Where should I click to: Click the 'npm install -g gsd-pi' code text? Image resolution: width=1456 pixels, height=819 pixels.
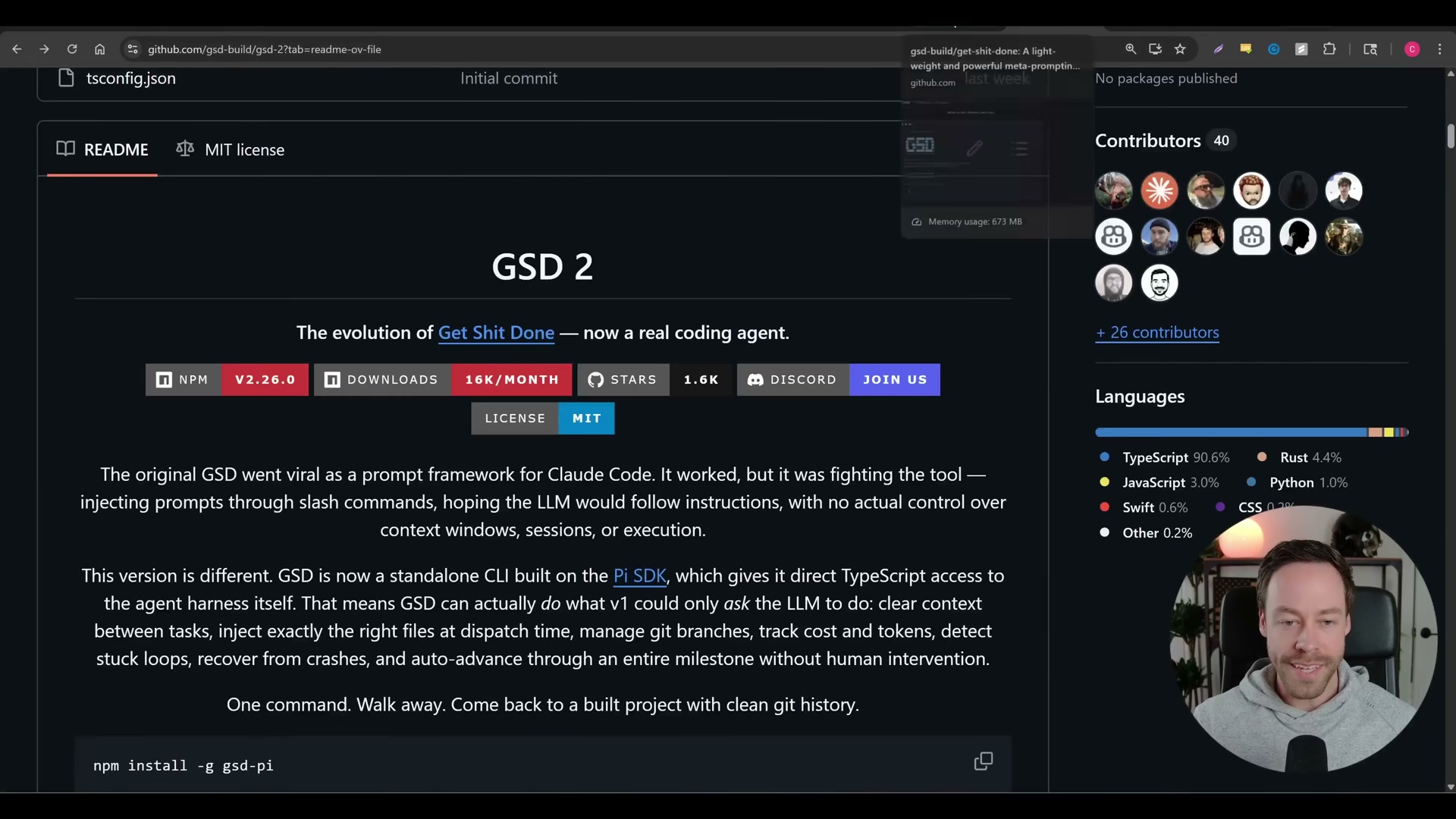pyautogui.click(x=184, y=766)
